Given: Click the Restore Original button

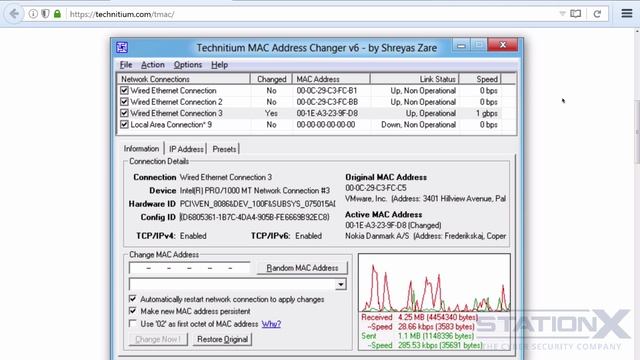Looking at the screenshot, I should click(222, 339).
